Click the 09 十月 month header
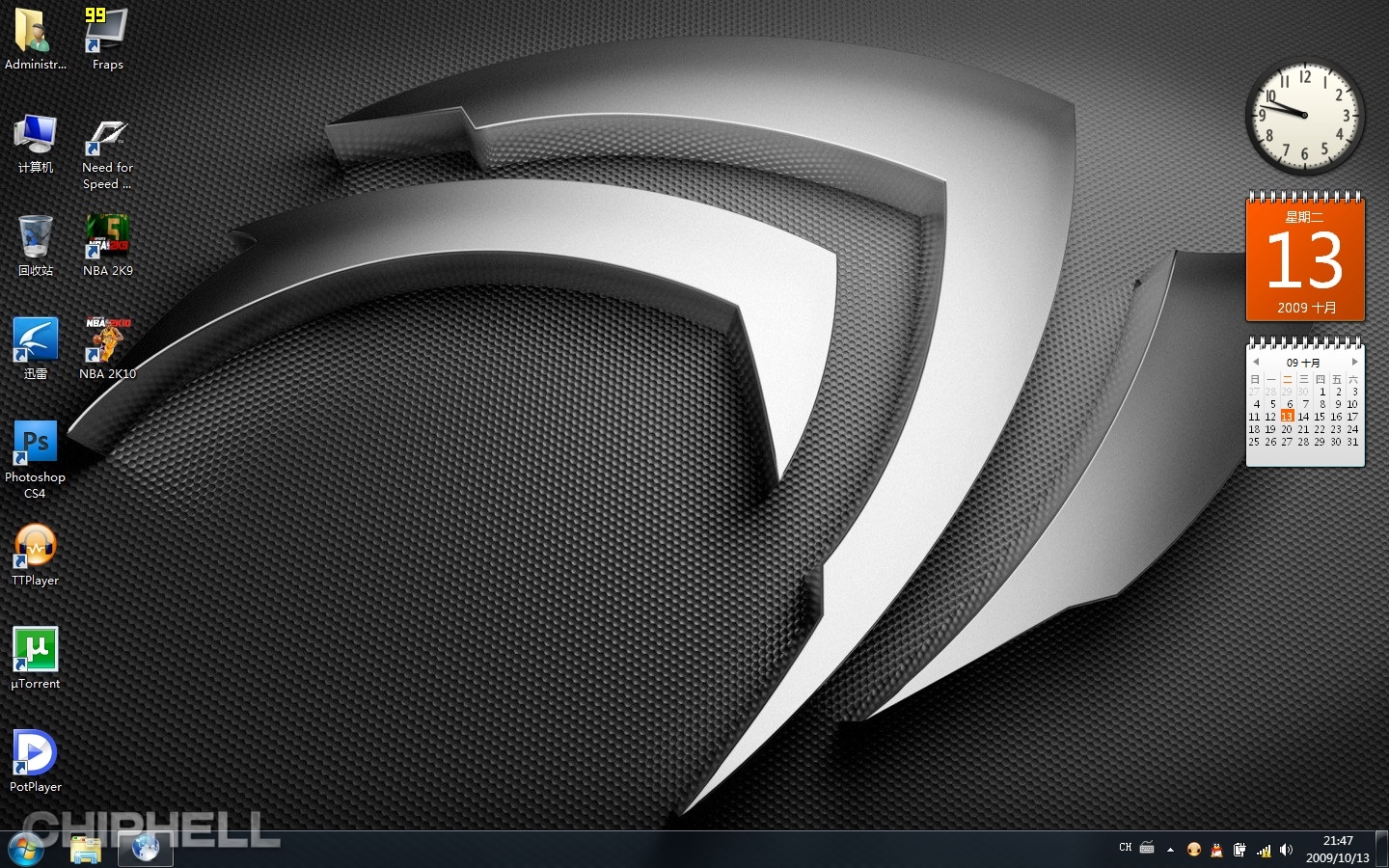The height and width of the screenshot is (868, 1389). [1303, 363]
